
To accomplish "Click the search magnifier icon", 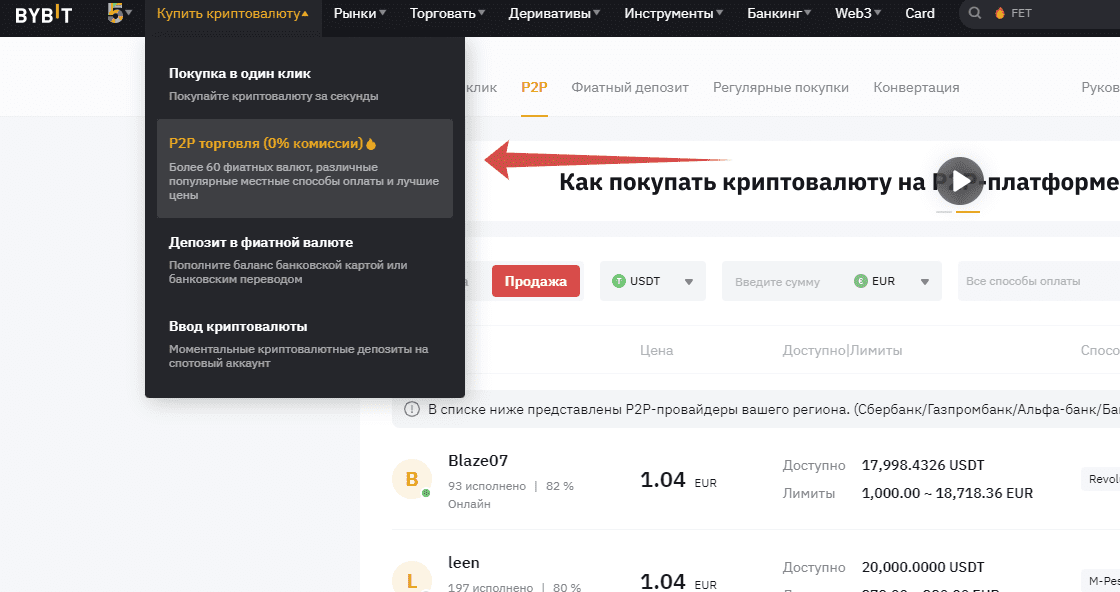I will (x=974, y=13).
